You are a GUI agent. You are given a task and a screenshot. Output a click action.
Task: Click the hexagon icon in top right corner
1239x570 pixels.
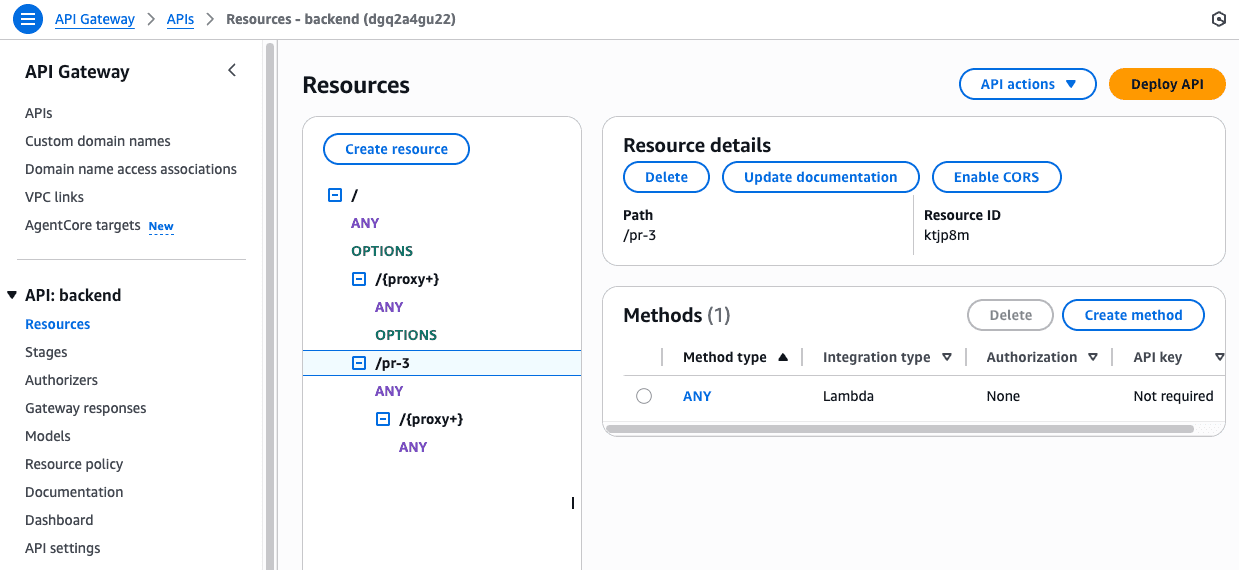[1218, 19]
